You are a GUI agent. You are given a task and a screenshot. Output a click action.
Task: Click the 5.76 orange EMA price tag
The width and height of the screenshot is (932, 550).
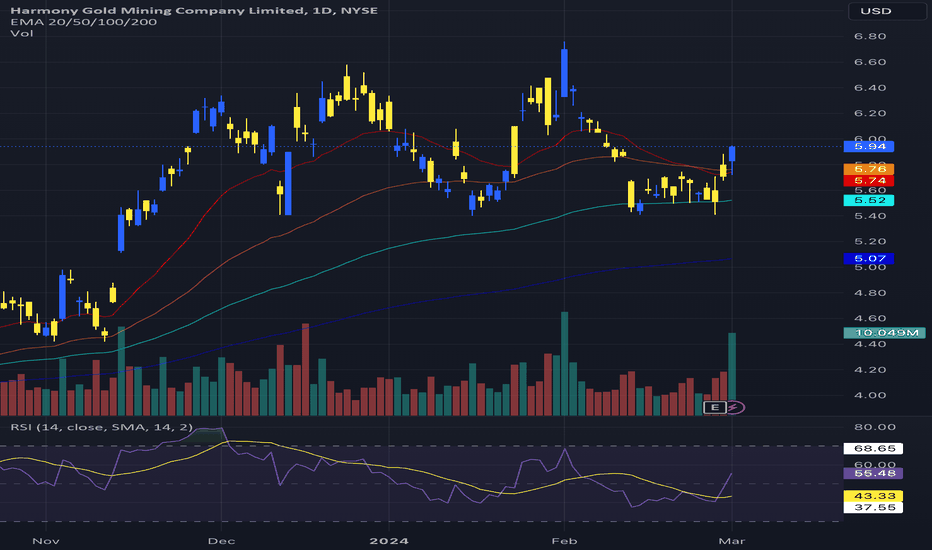(869, 169)
